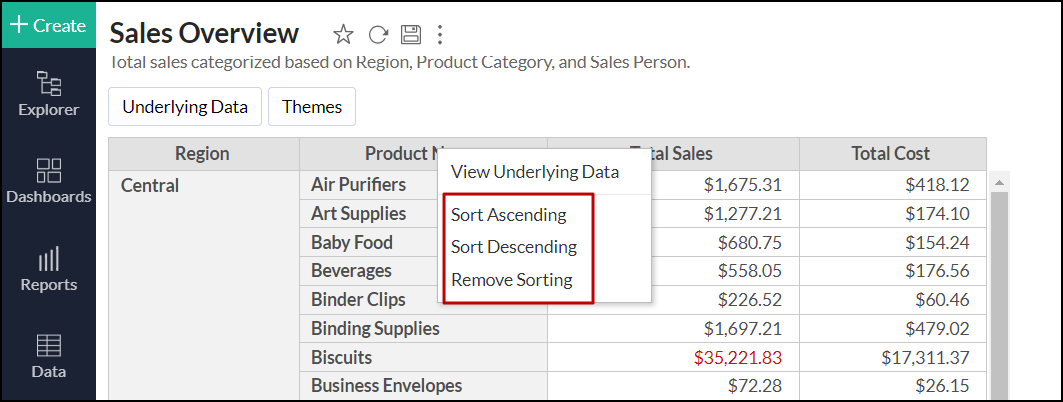Open the Data sidebar icon
Viewport: 1063px width, 402px height.
[48, 356]
